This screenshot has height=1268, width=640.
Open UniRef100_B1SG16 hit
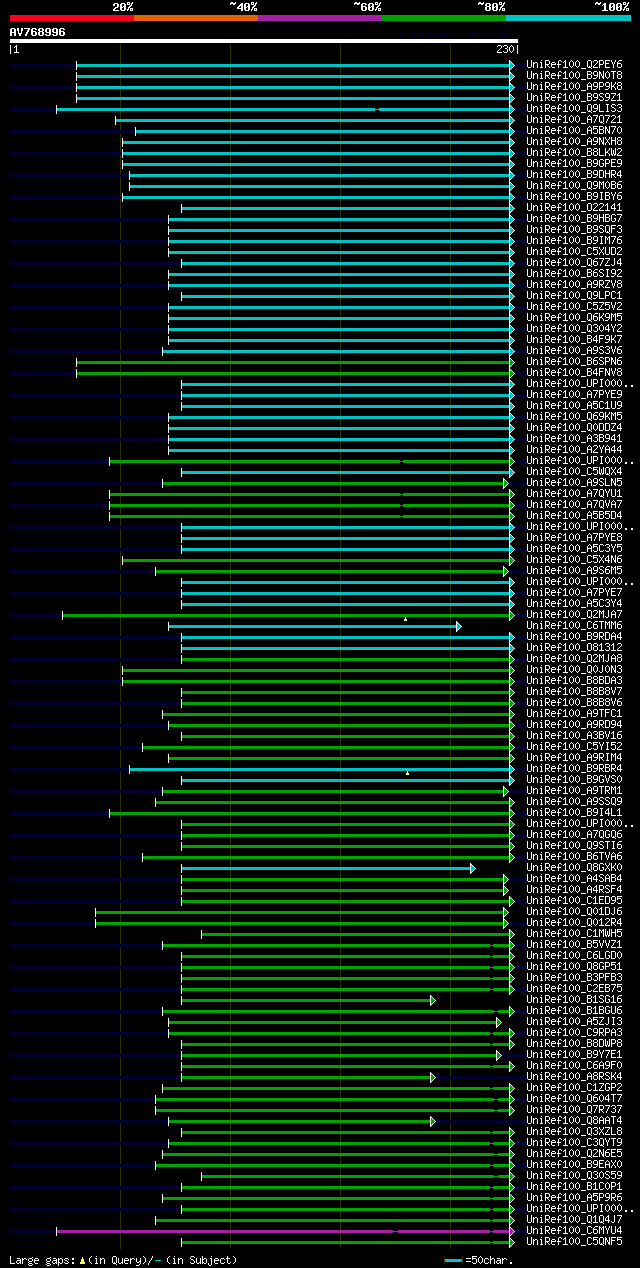(574, 1000)
